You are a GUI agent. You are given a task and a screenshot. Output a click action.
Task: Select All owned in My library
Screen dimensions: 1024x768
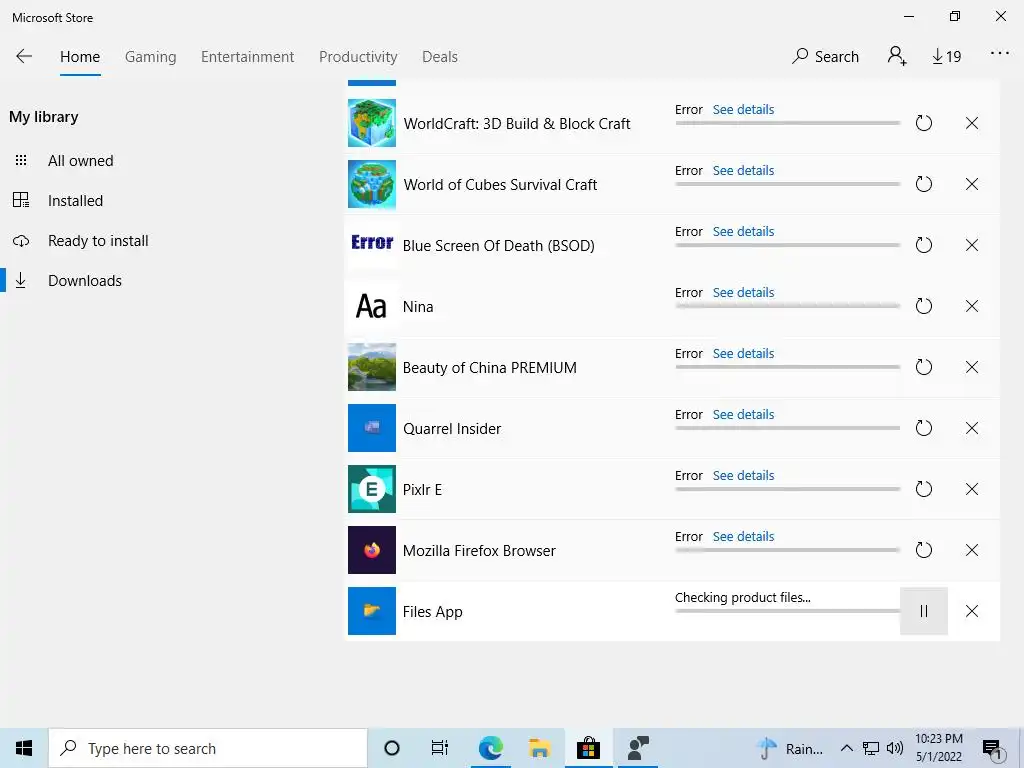(80, 161)
